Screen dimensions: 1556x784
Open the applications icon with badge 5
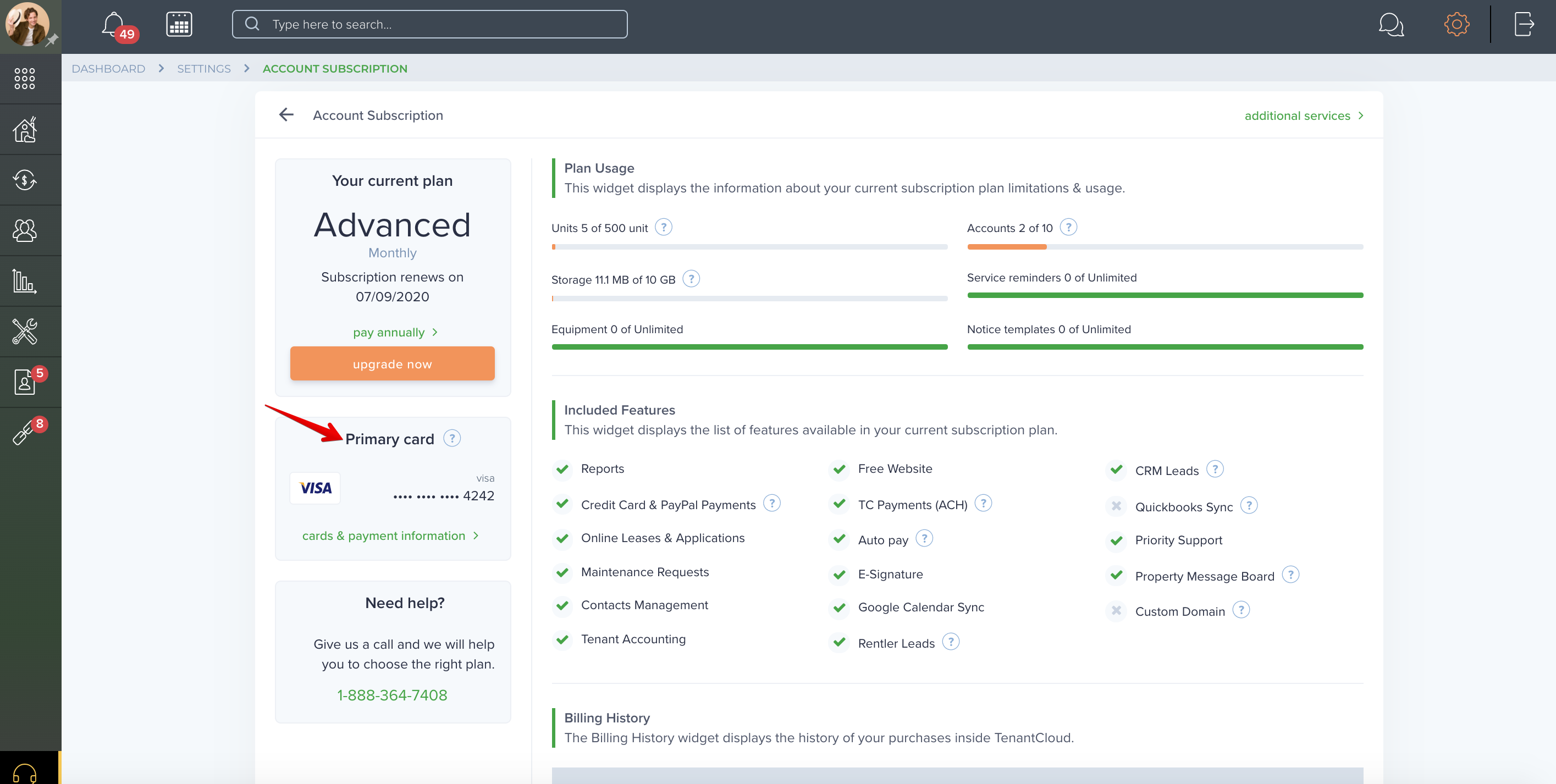25,382
